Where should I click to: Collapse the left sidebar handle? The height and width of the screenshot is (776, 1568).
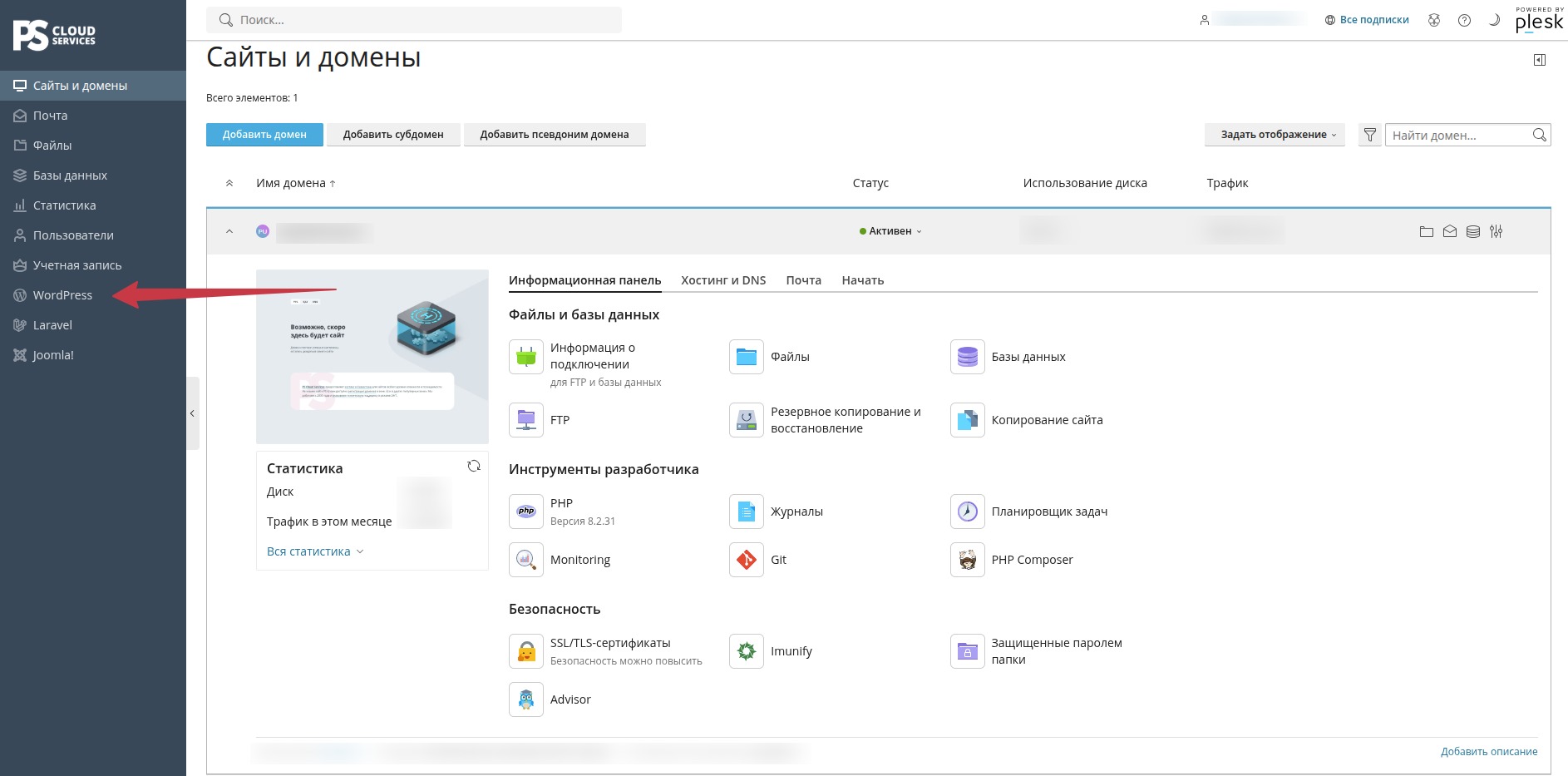pos(192,413)
